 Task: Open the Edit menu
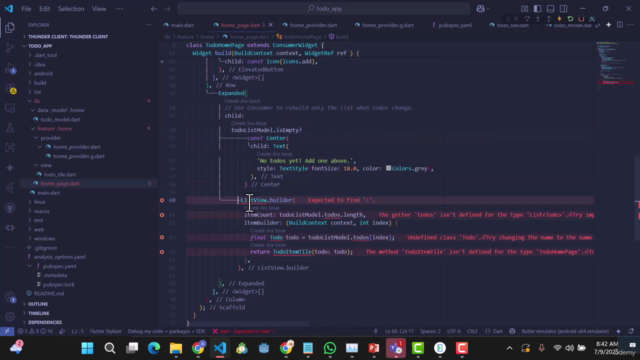[x=44, y=9]
